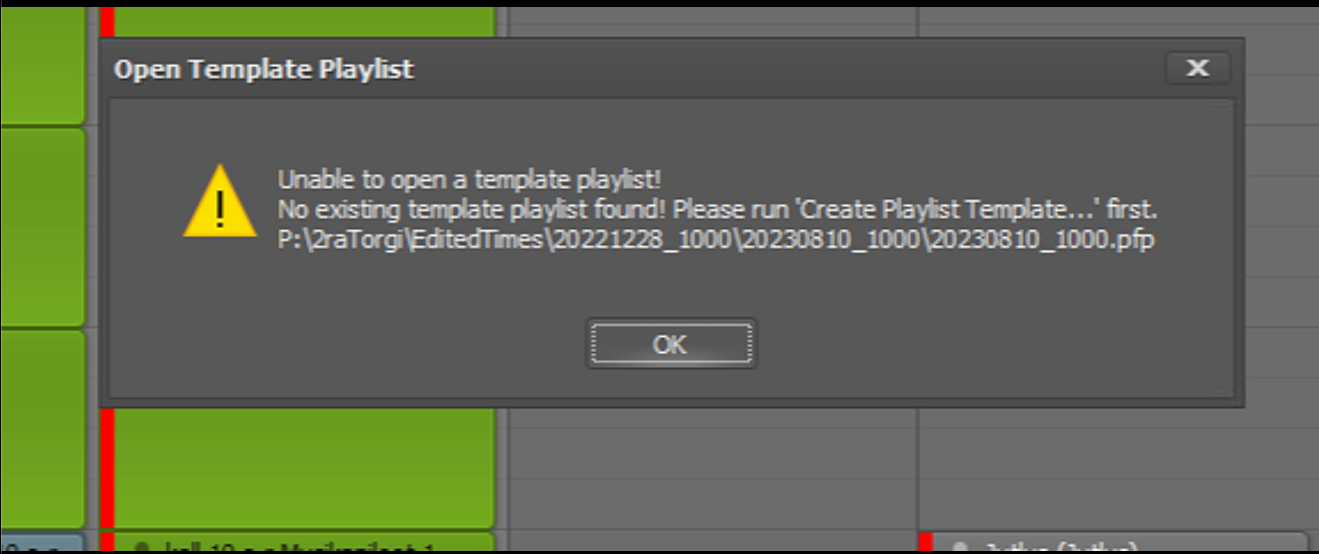Click the 'No existing template playlist found' line

(717, 211)
